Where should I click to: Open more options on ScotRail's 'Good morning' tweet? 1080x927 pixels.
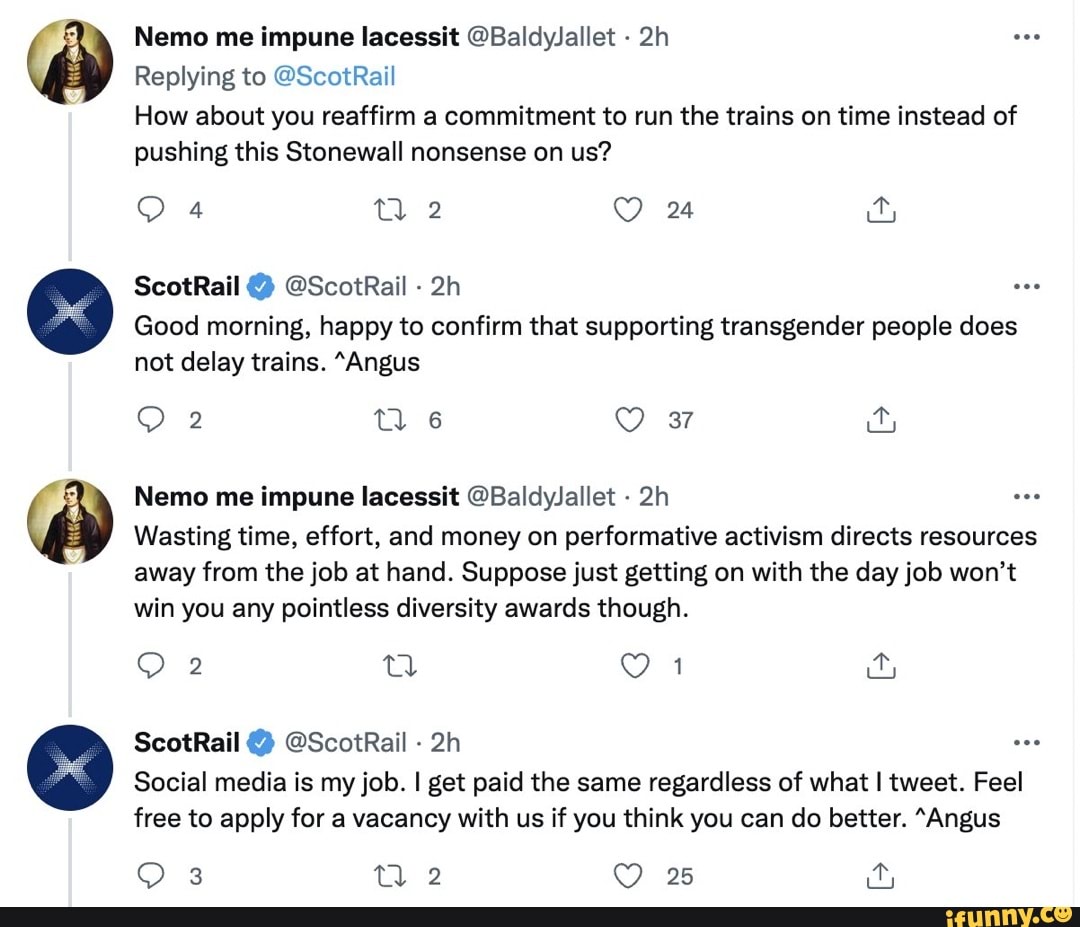1027,287
